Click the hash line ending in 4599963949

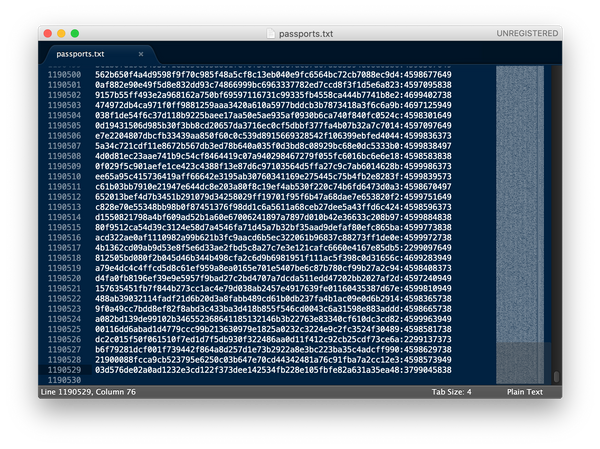(x=273, y=319)
